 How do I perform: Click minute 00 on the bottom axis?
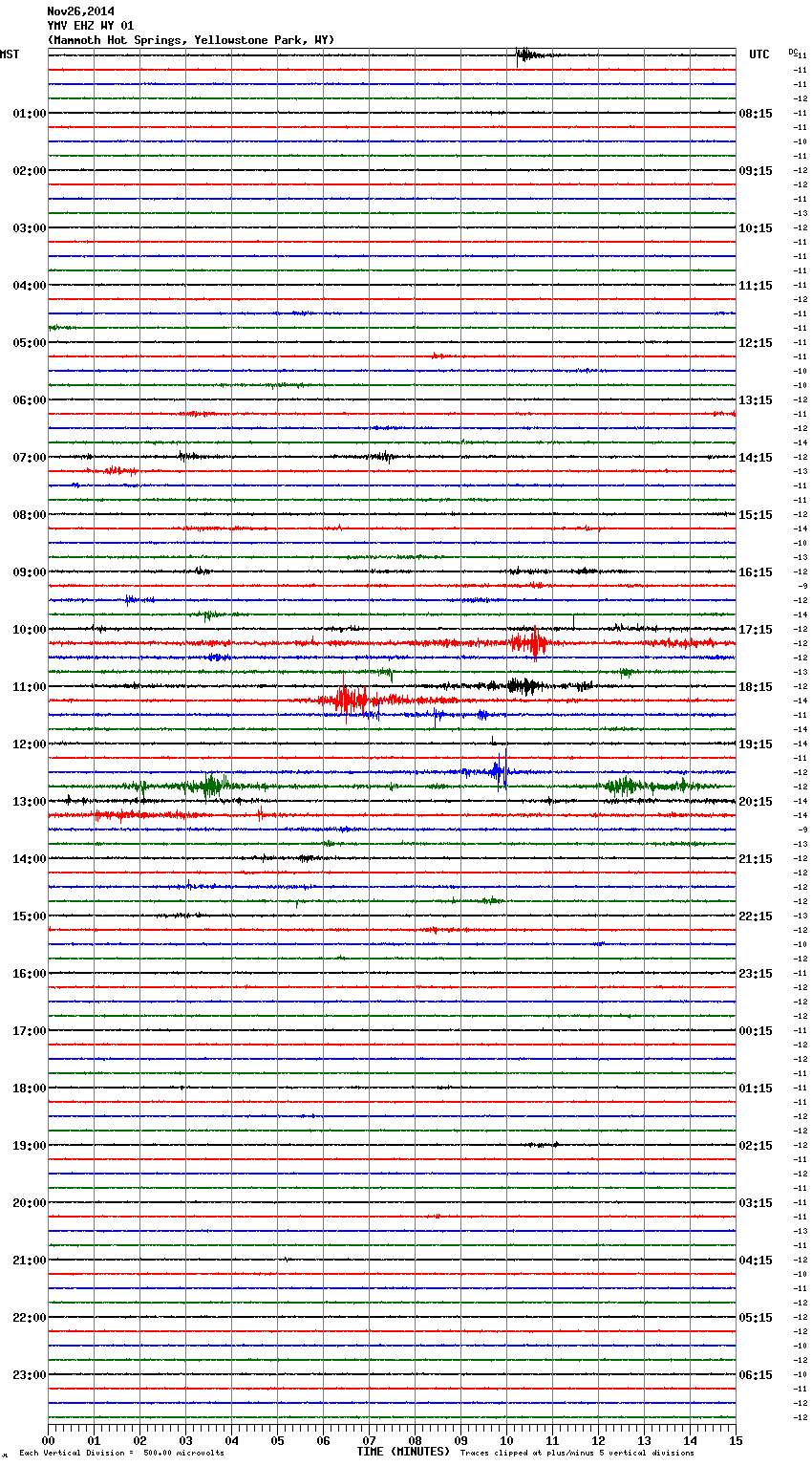pos(49,1440)
